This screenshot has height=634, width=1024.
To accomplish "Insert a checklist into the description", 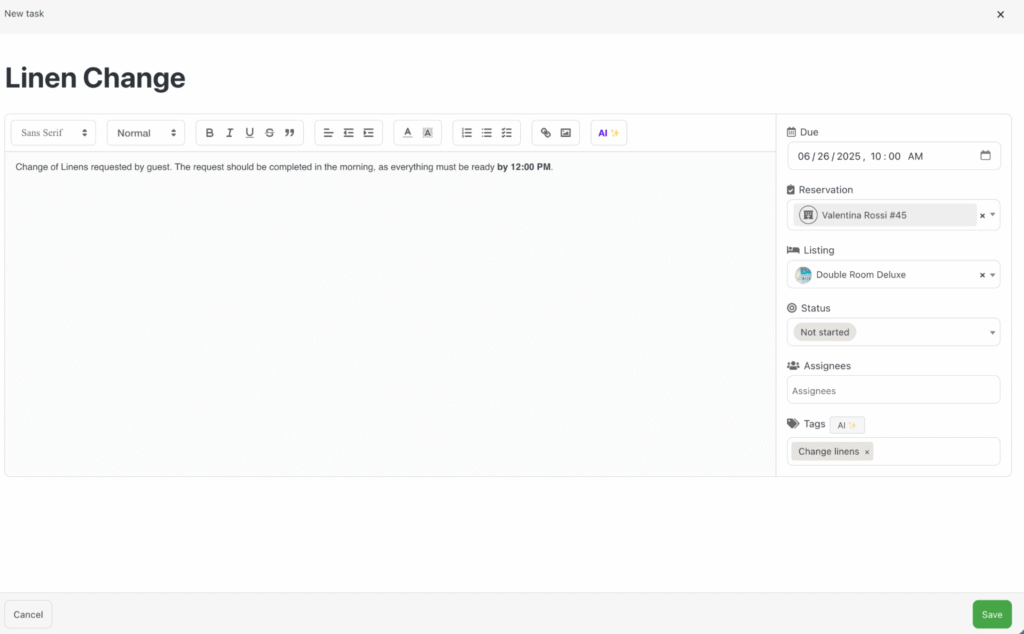I will (x=506, y=133).
